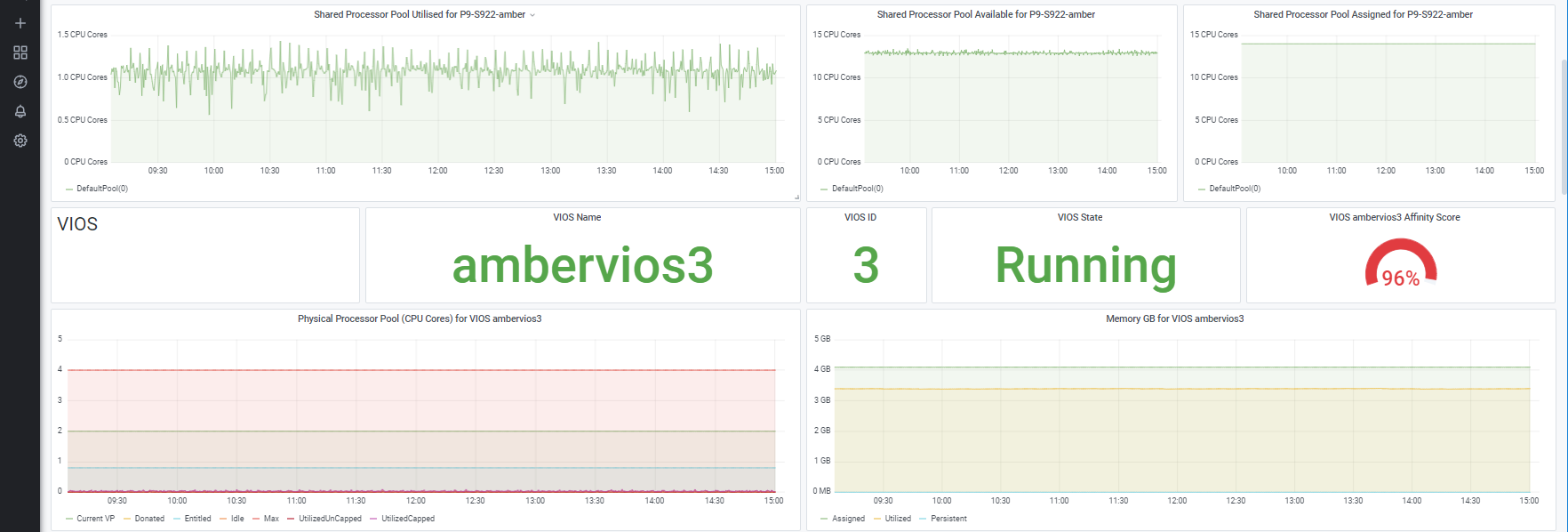Viewport: 1568px width, 532px height.
Task: Click the 5 GB axis label in Memory panel
Action: (x=822, y=339)
